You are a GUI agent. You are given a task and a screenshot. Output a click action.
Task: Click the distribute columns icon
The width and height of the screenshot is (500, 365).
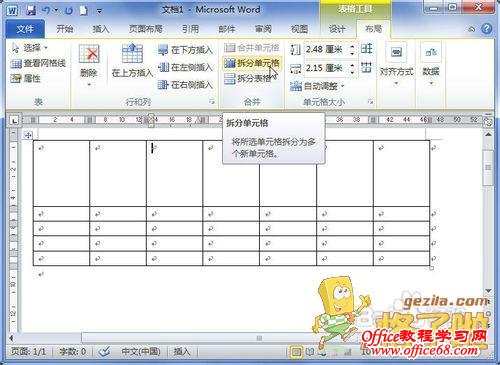coord(366,68)
